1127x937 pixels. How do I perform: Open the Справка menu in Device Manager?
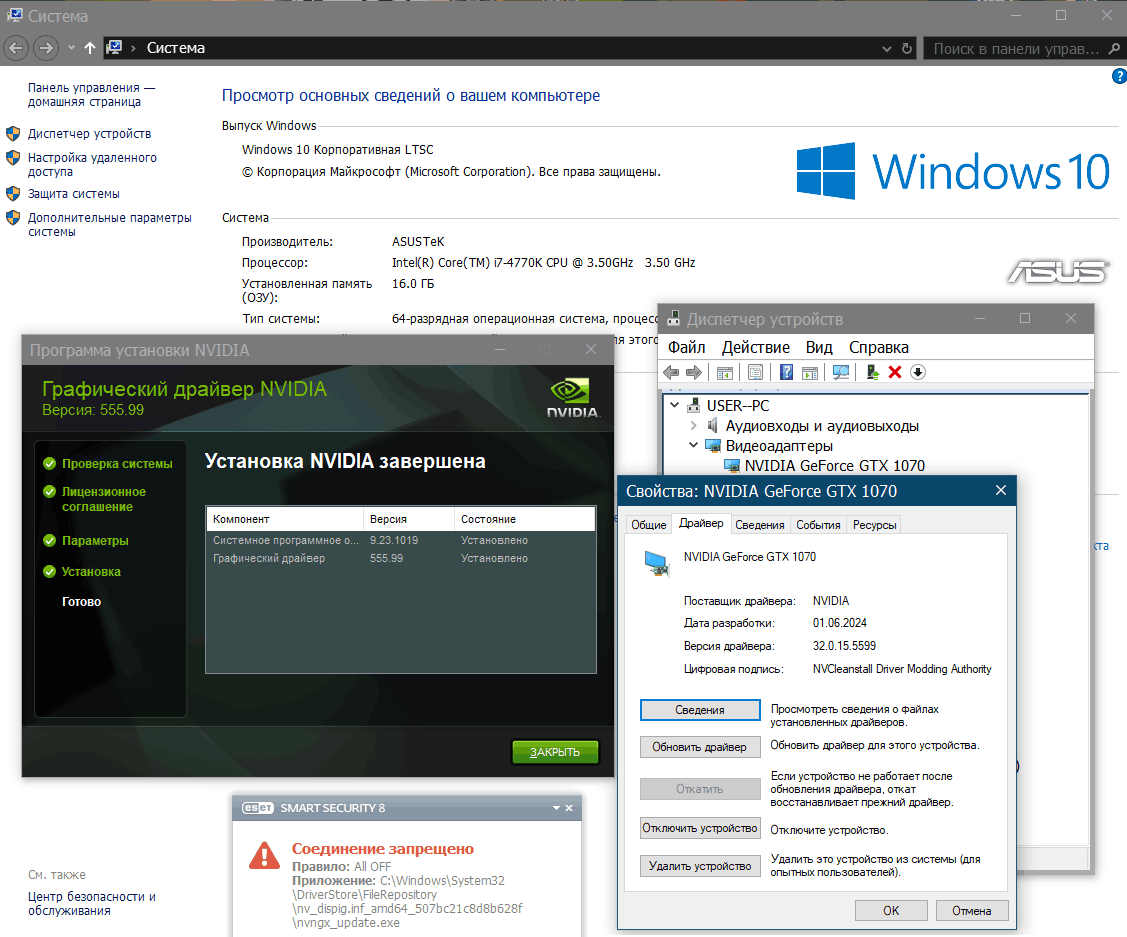pos(878,348)
